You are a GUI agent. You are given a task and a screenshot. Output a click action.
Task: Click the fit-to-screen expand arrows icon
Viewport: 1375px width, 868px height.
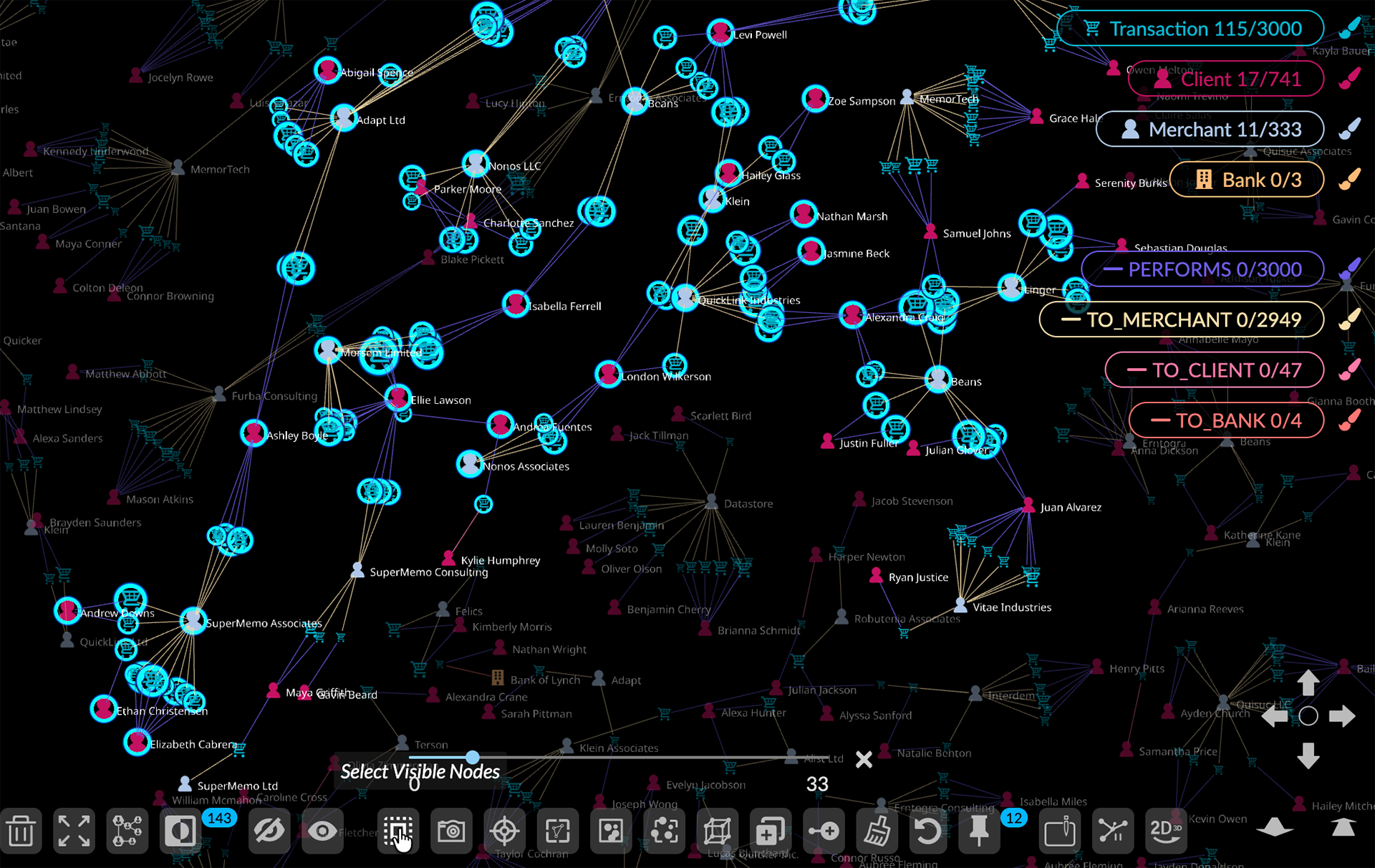(74, 831)
